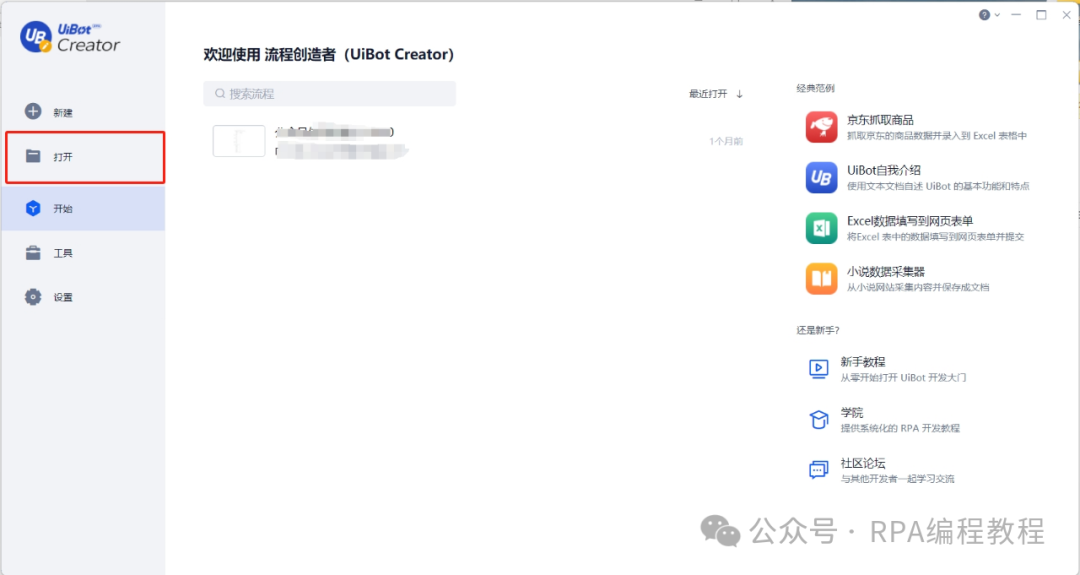Open the 社区论坛 link title
The height and width of the screenshot is (575, 1080).
click(x=862, y=463)
